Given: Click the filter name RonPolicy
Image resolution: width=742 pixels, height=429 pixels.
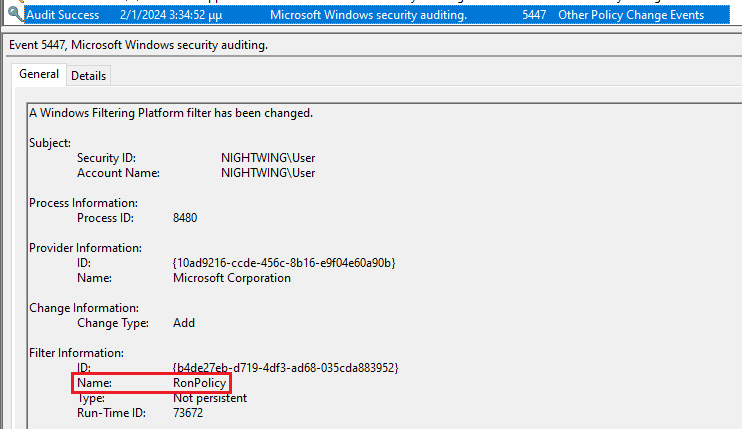Looking at the screenshot, I should (x=200, y=383).
